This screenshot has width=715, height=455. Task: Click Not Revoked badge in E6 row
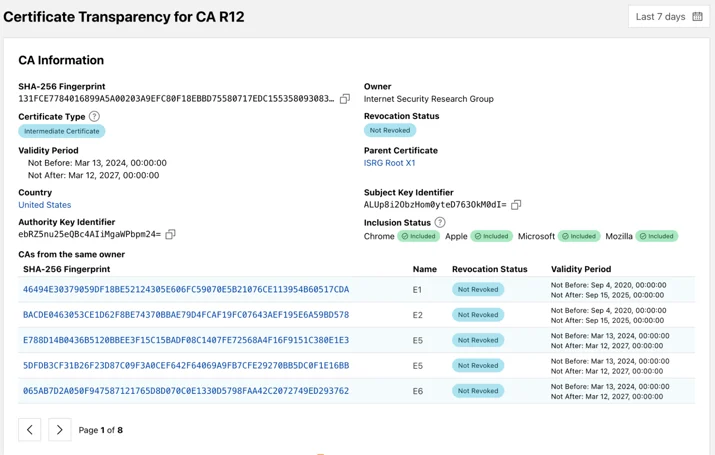point(478,391)
